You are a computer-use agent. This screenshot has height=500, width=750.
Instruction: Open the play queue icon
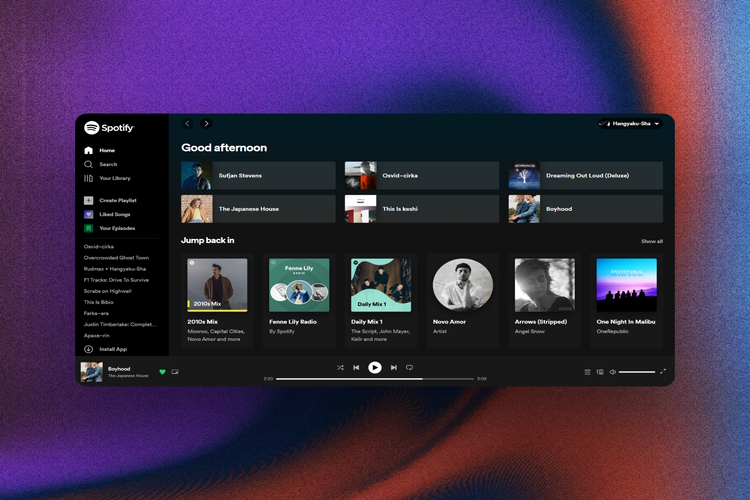(x=587, y=372)
